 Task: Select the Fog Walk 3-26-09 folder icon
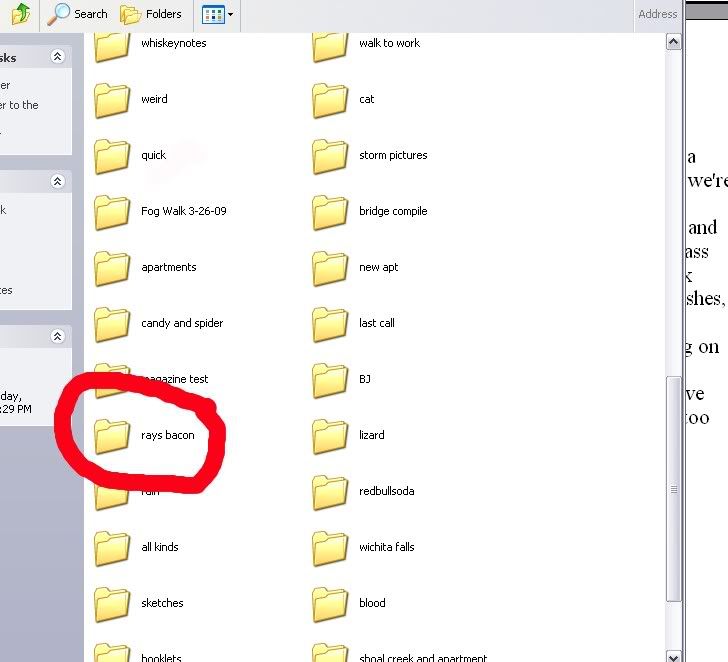click(112, 212)
